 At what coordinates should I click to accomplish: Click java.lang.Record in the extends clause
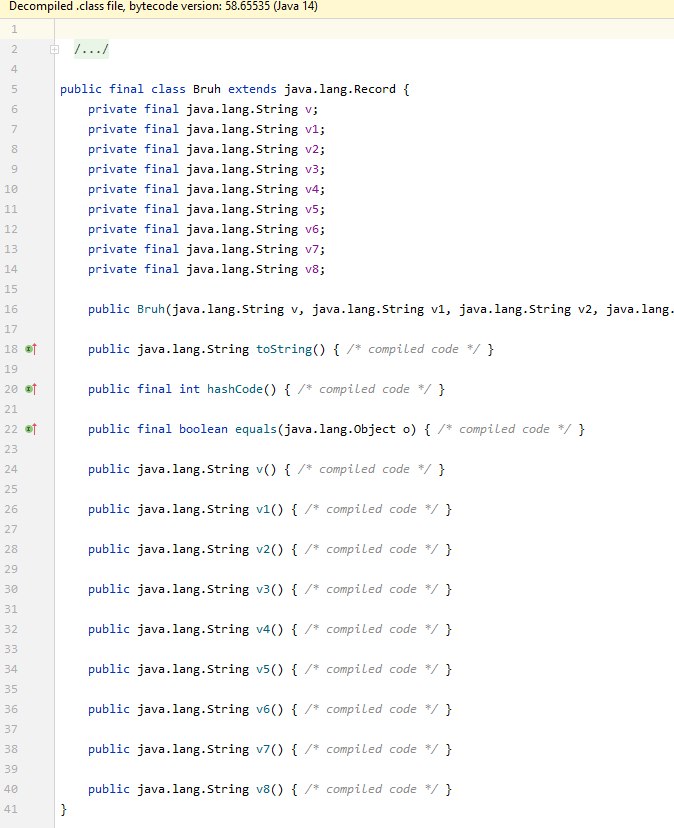tap(340, 89)
